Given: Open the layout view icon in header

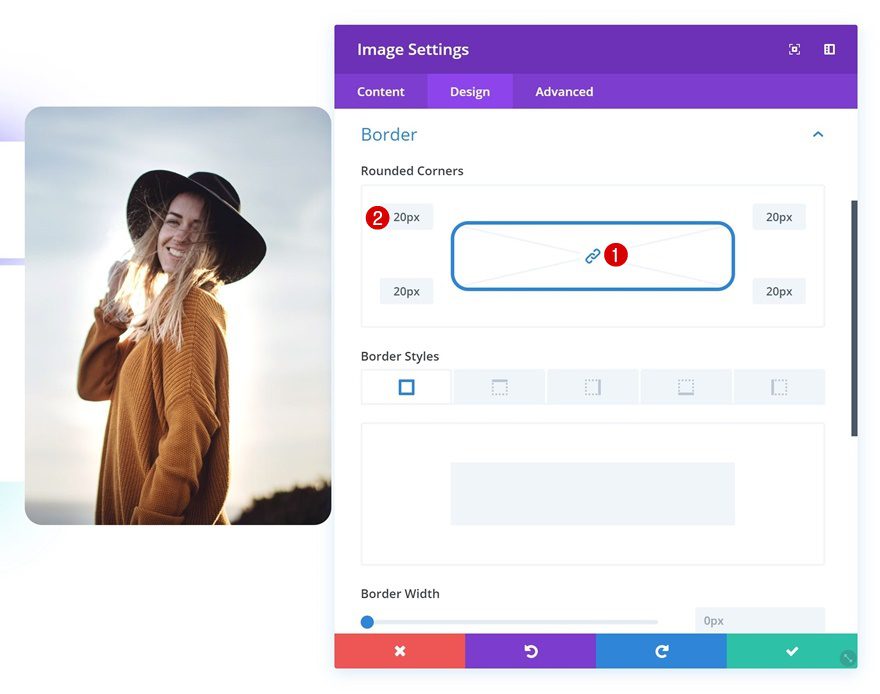Looking at the screenshot, I should 829,48.
